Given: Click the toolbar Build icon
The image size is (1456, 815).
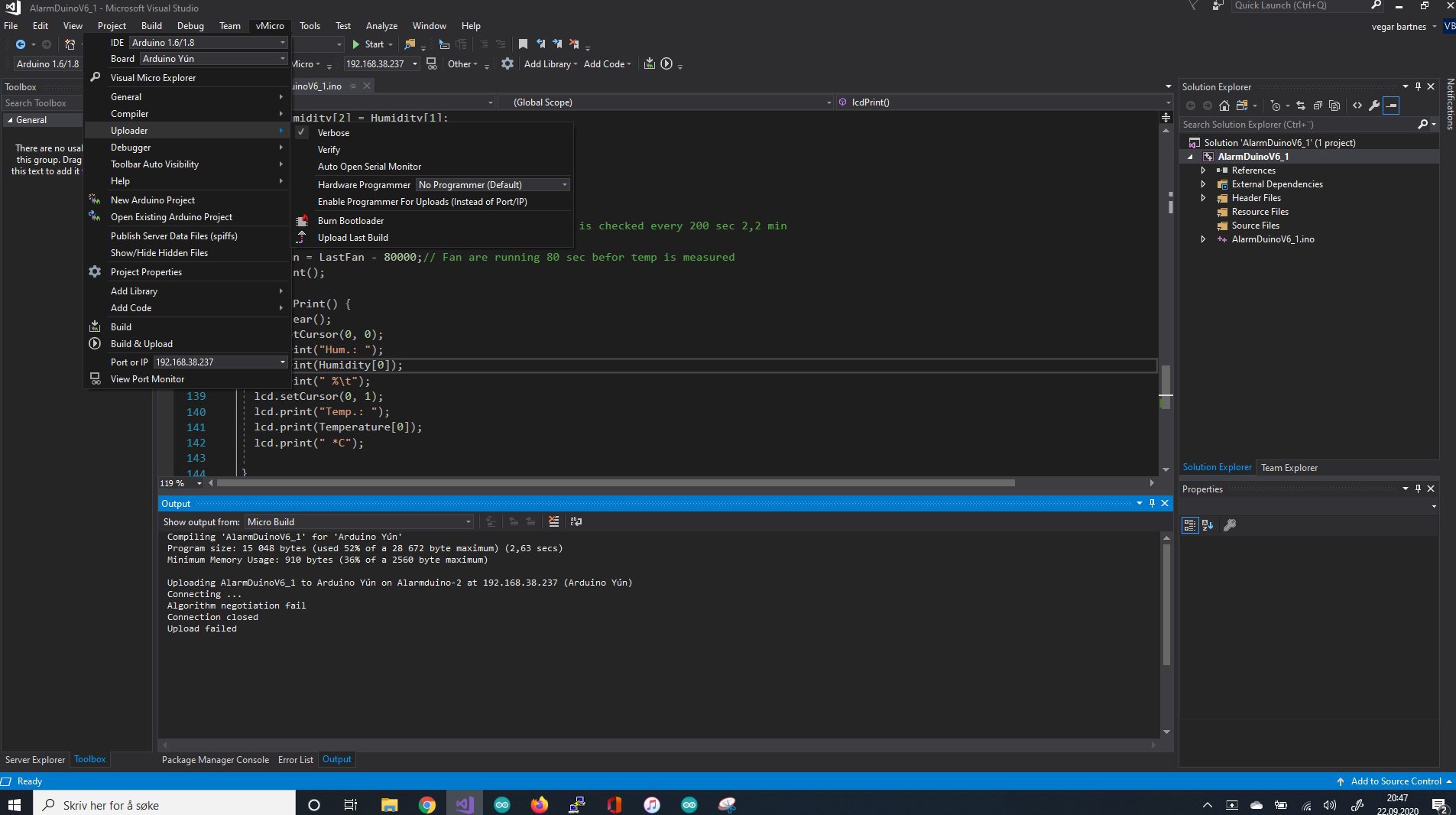Looking at the screenshot, I should point(650,63).
